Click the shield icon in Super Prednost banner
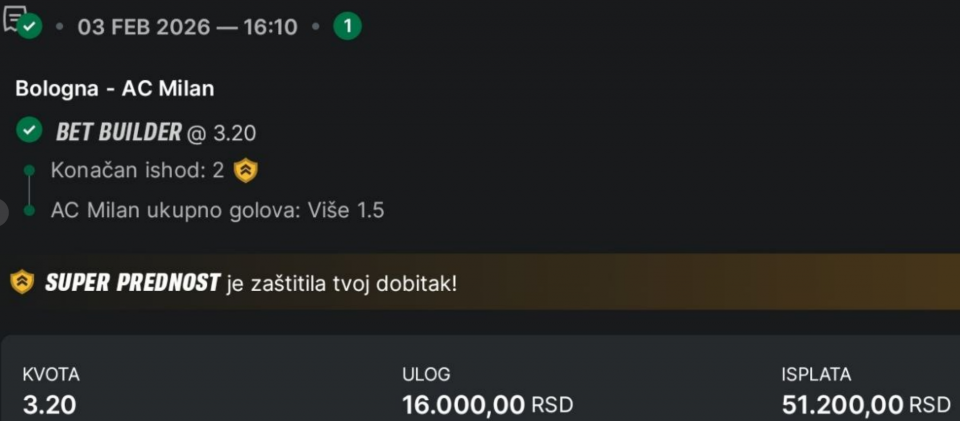 click(22, 282)
